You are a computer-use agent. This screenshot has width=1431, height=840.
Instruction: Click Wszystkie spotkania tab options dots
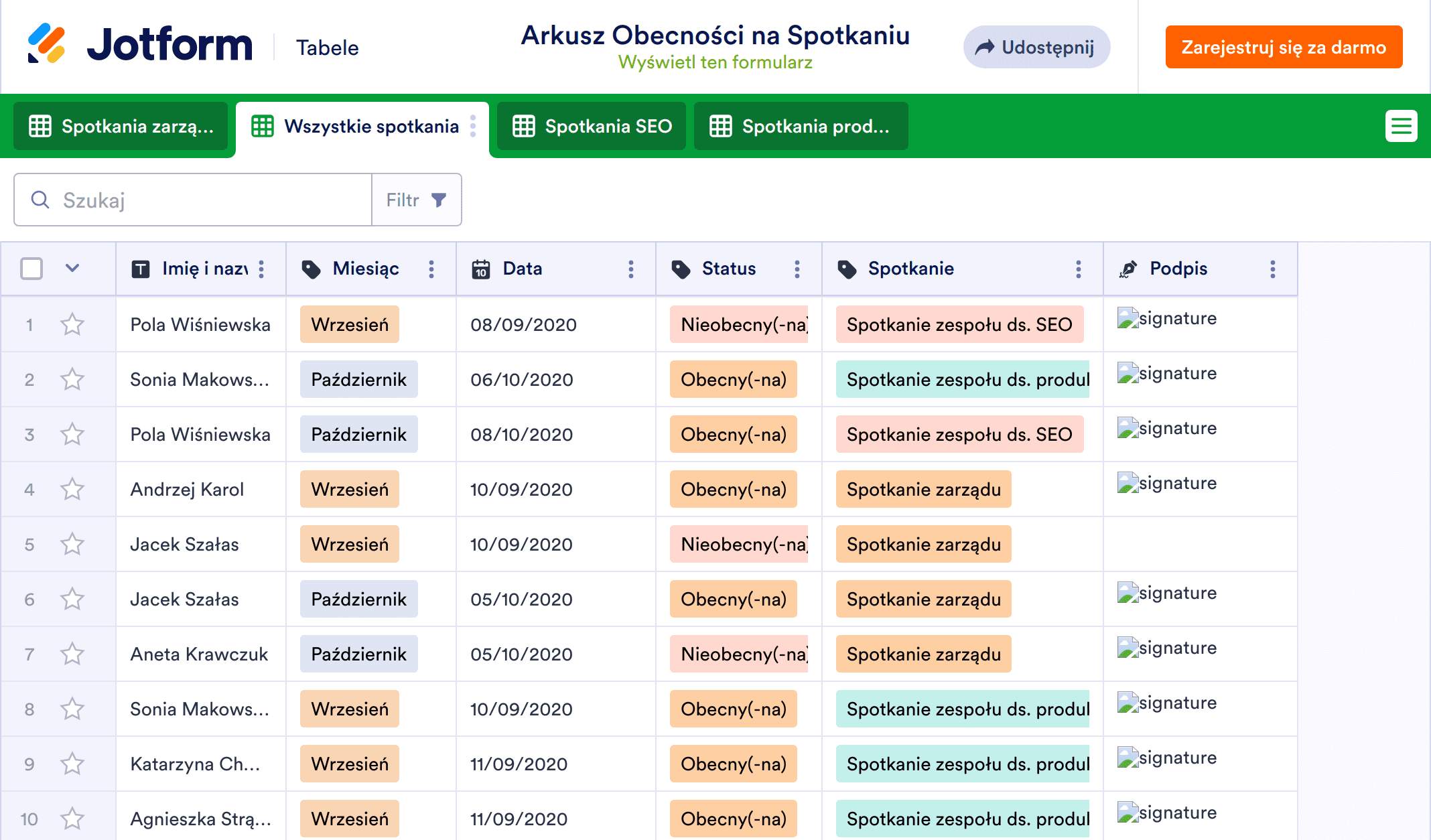pos(473,126)
